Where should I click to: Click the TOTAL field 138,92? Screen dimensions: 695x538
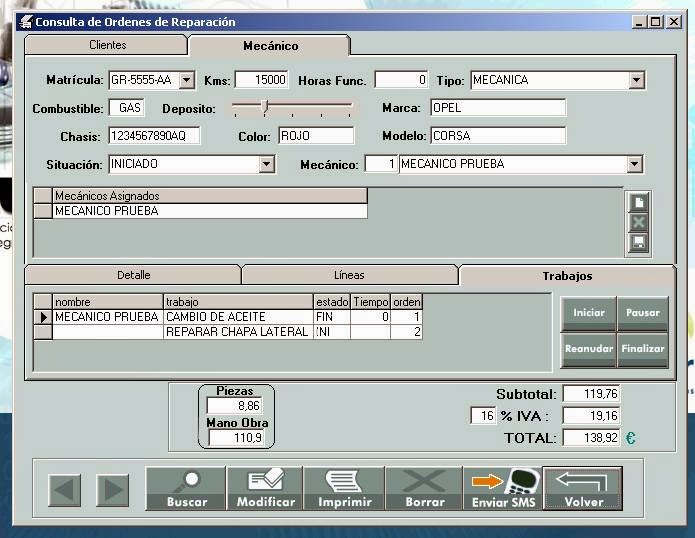point(591,438)
